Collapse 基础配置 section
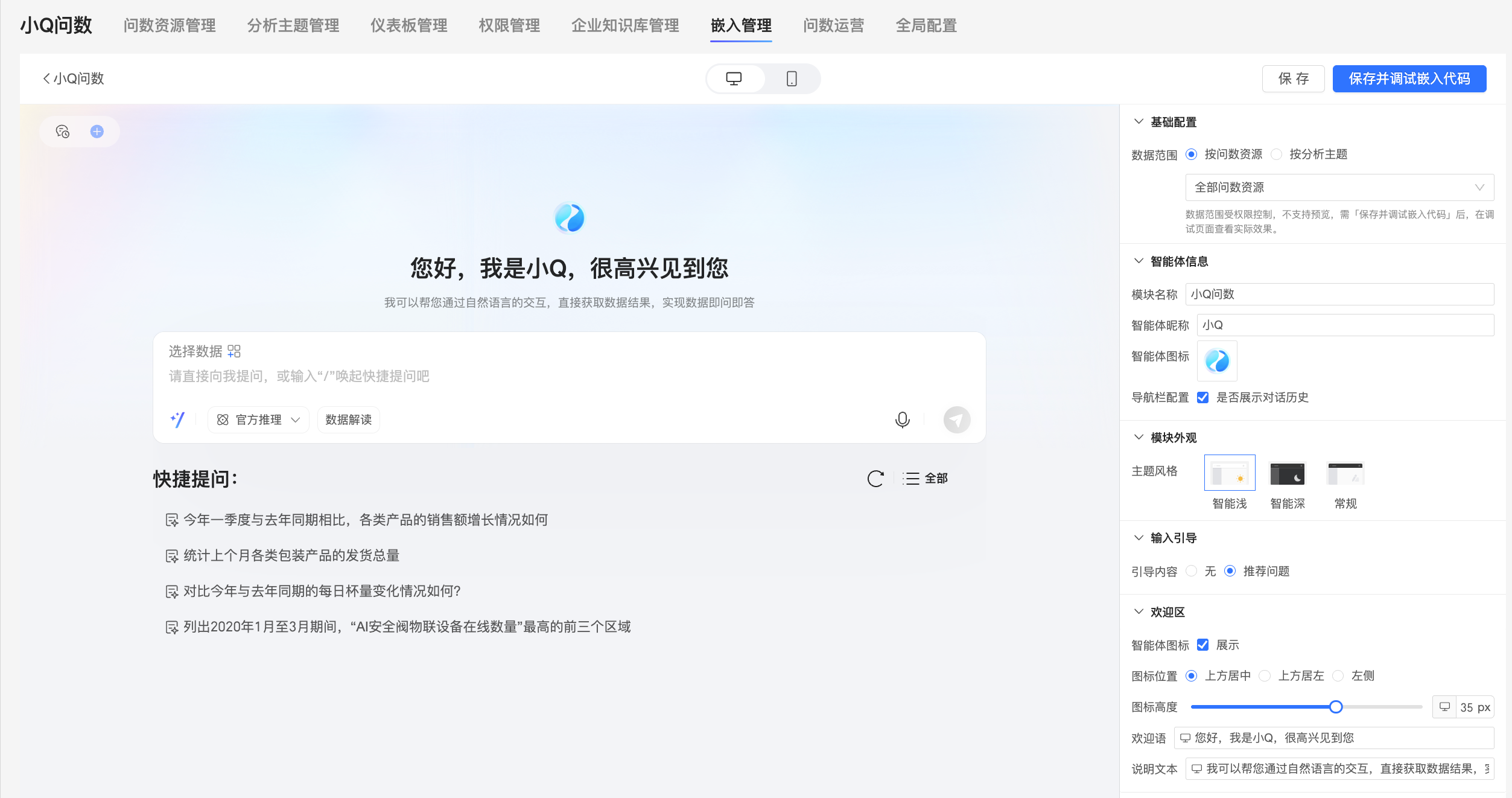1512x798 pixels. [x=1139, y=121]
